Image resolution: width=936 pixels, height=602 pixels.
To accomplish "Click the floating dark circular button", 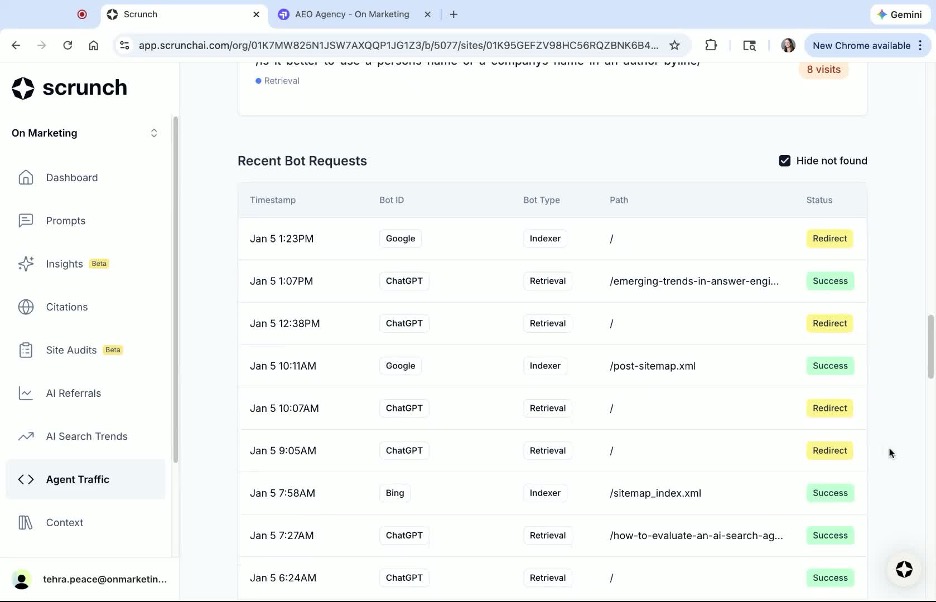I will tap(903, 570).
